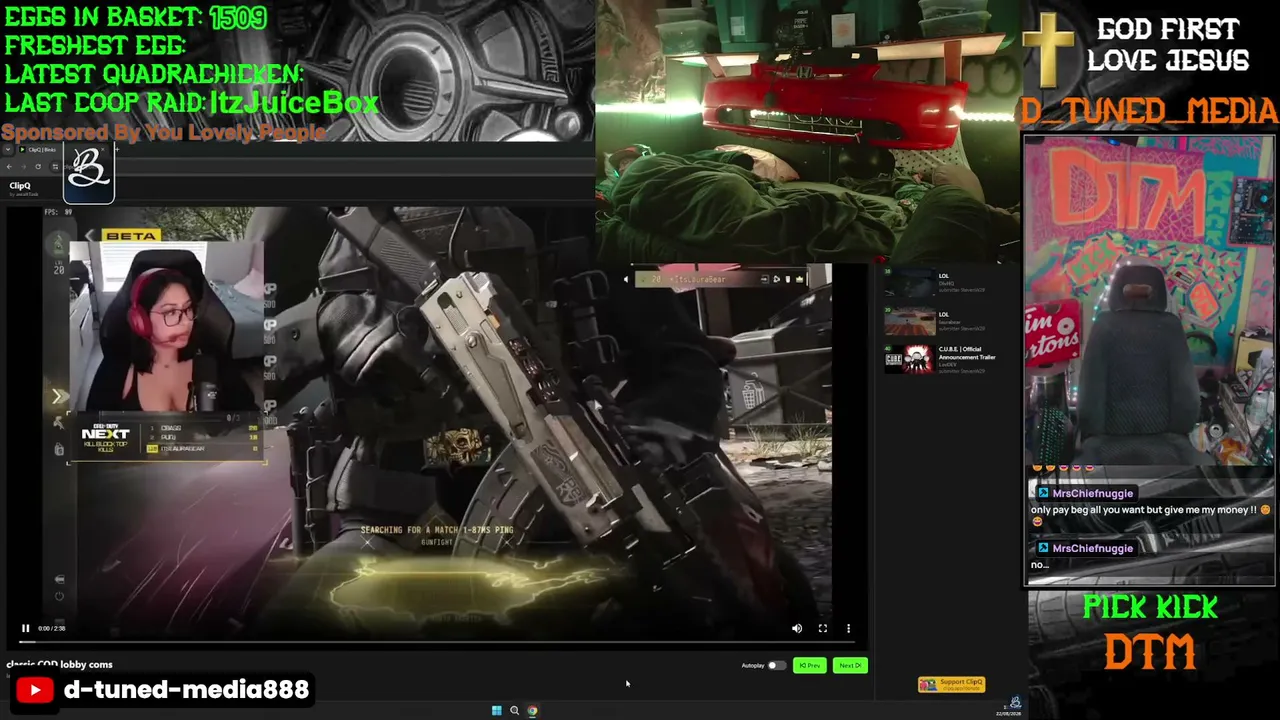Screen dimensions: 1280x720
Task: Skip to the next clip with Next
Action: [850, 666]
